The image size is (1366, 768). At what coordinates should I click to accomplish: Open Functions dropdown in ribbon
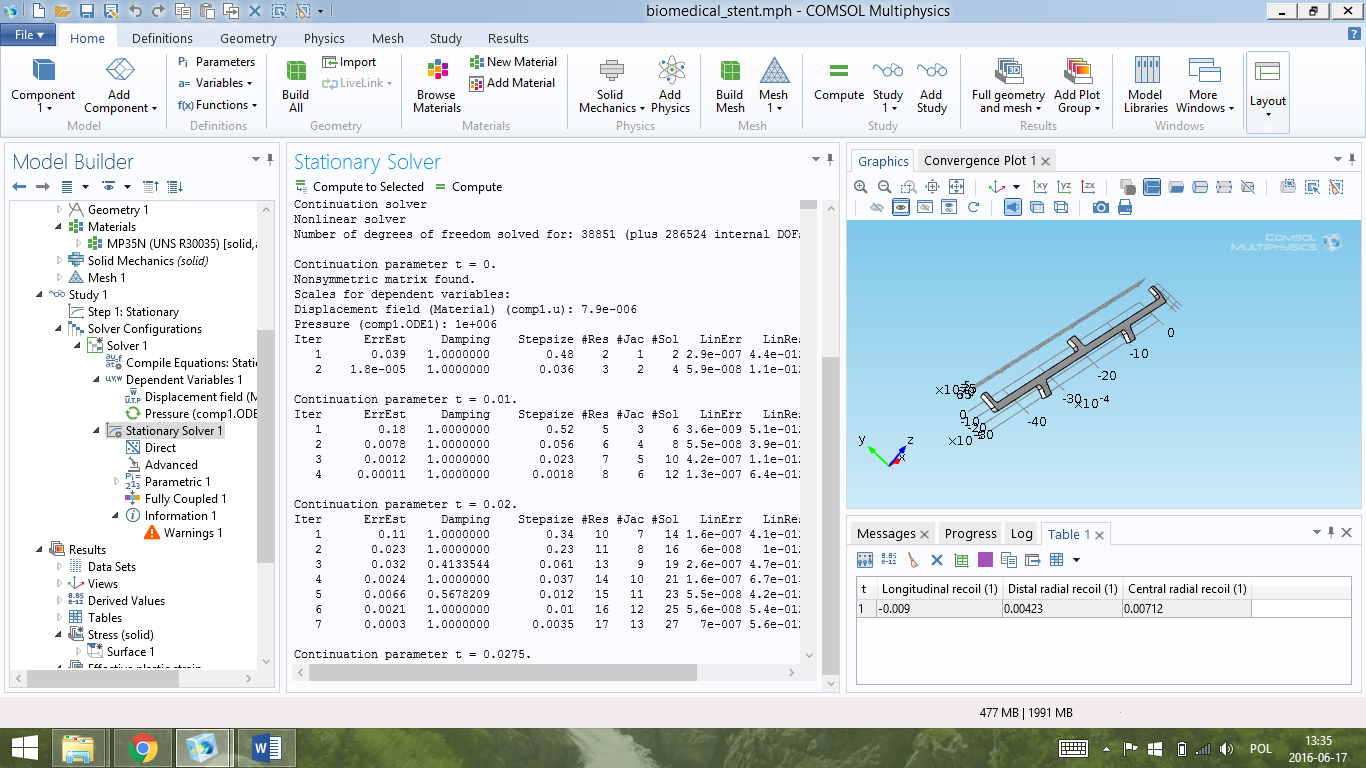[x=217, y=105]
